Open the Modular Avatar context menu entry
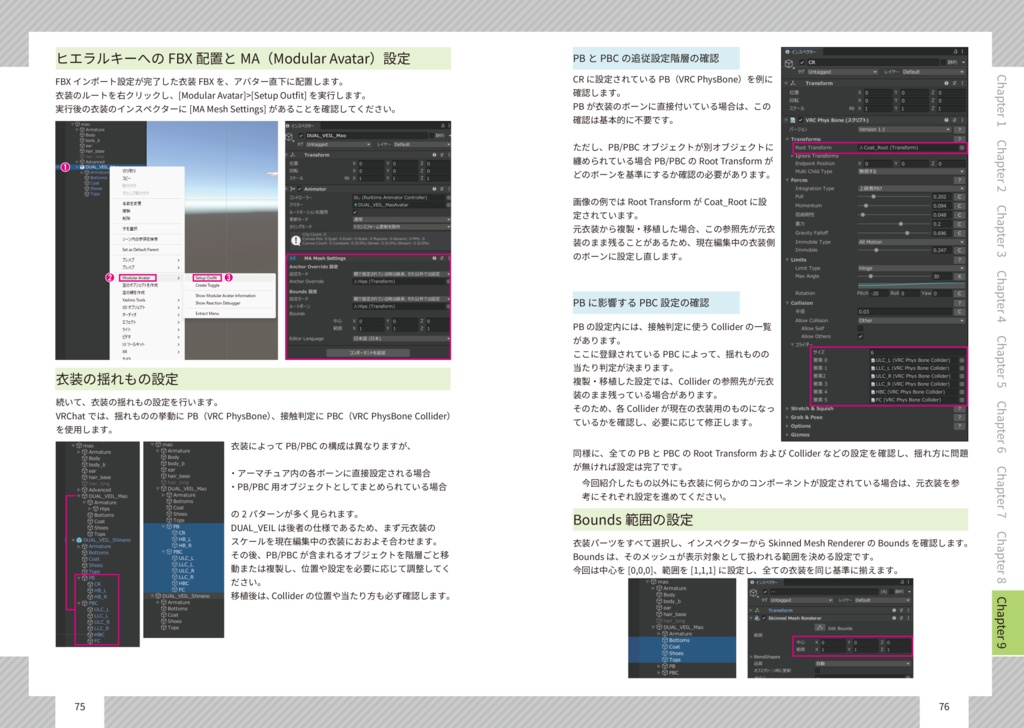 (139, 278)
